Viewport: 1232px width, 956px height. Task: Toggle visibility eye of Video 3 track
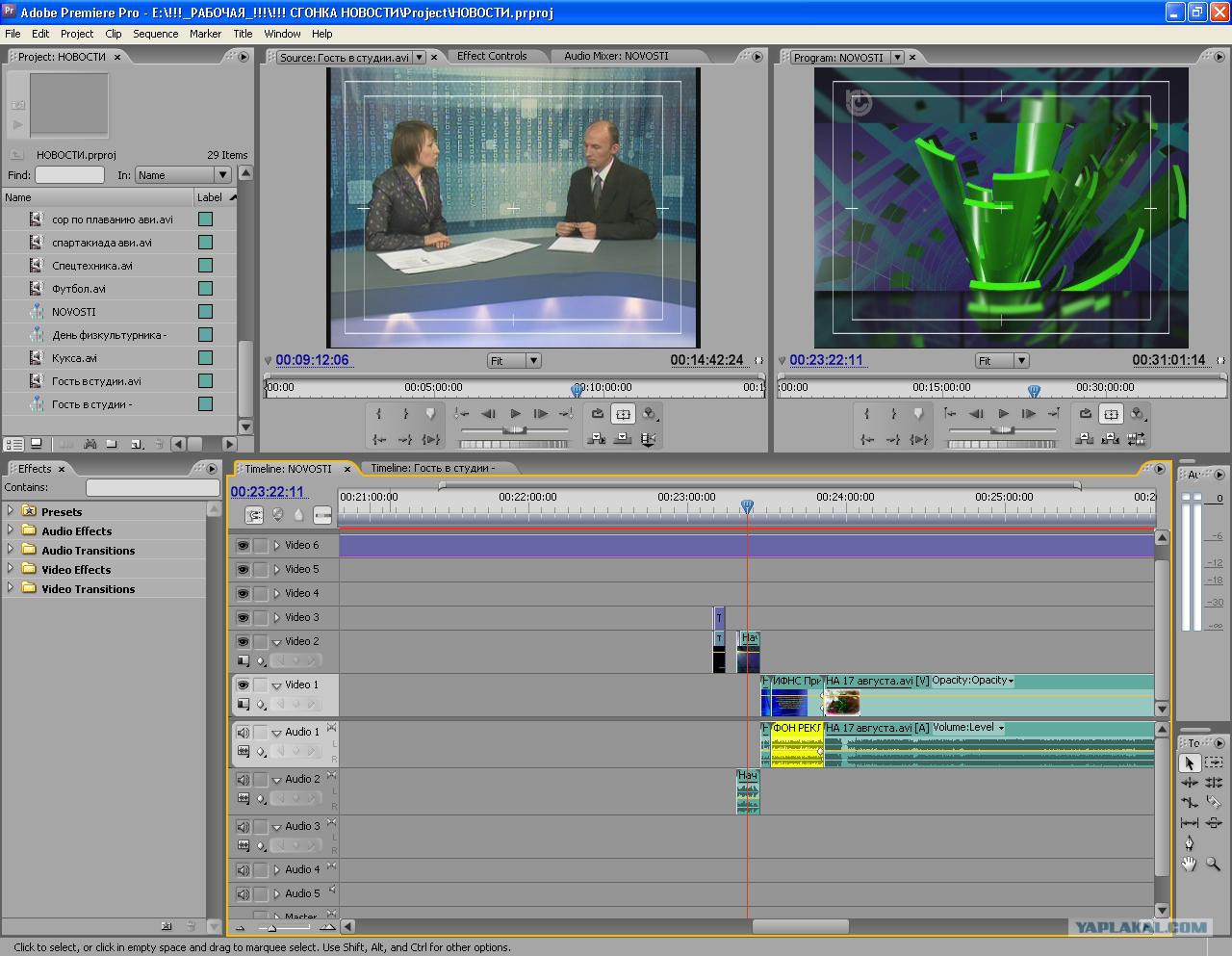pos(243,618)
